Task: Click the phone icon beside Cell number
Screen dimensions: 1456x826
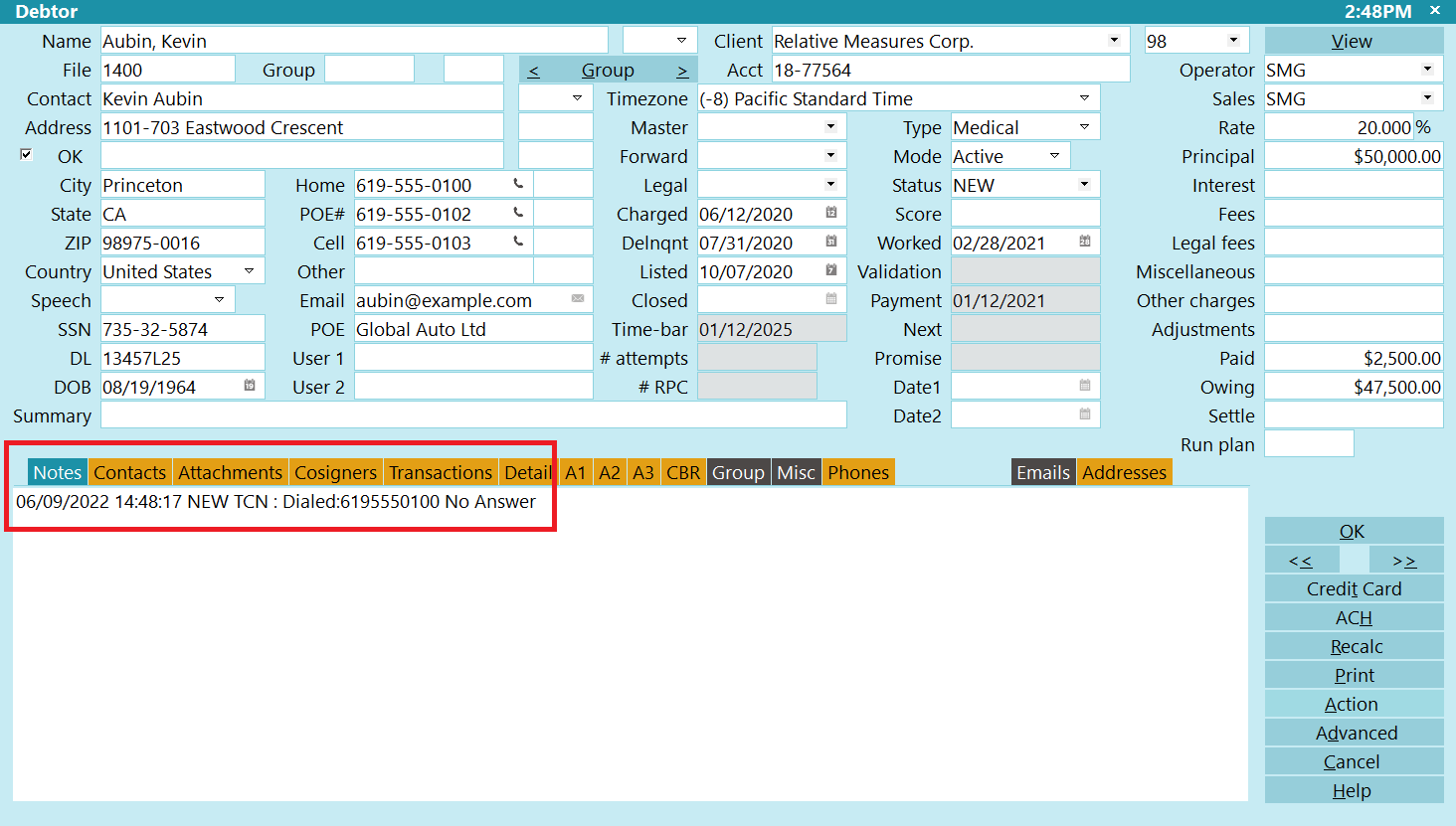Action: pyautogui.click(x=518, y=243)
